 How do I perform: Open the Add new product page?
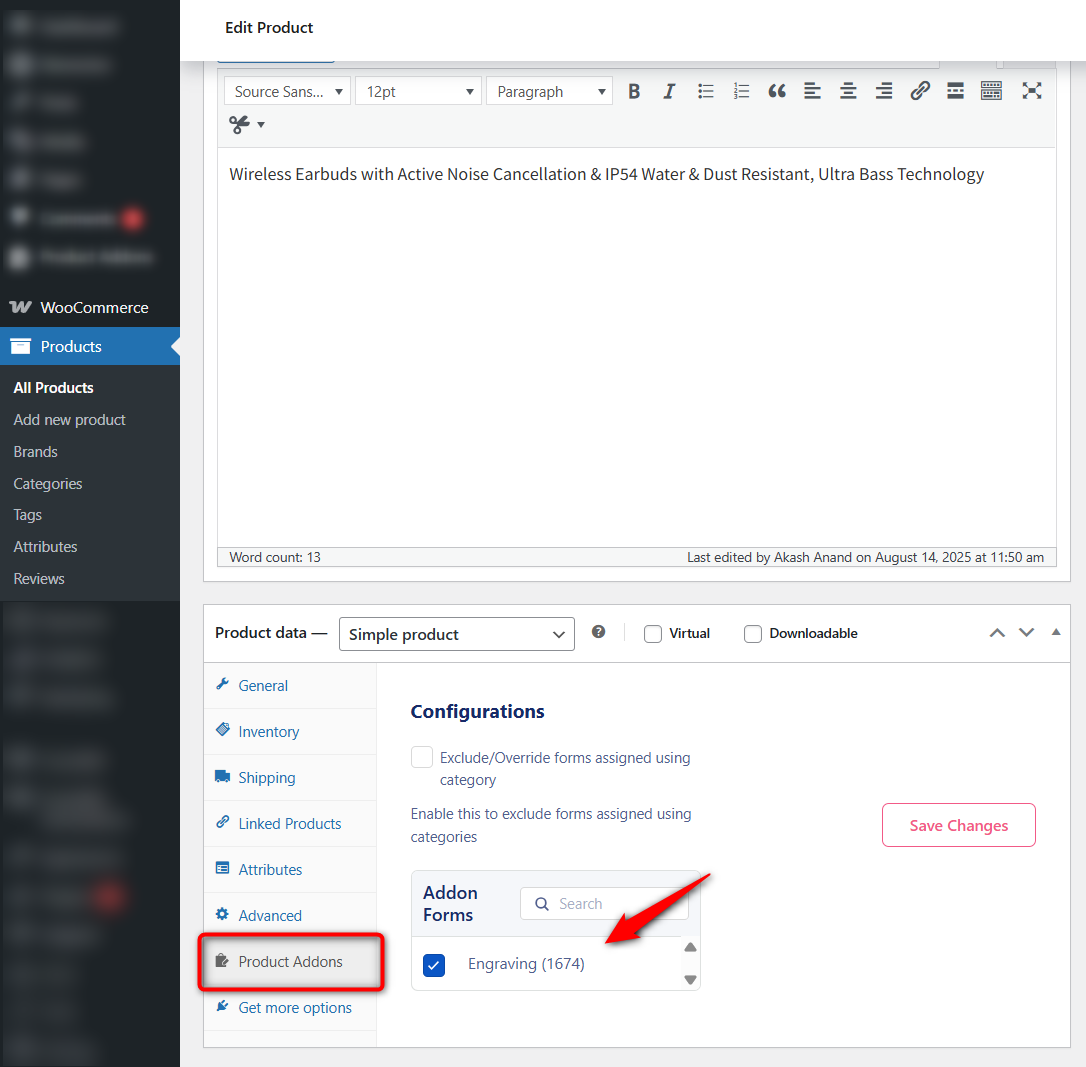[69, 419]
